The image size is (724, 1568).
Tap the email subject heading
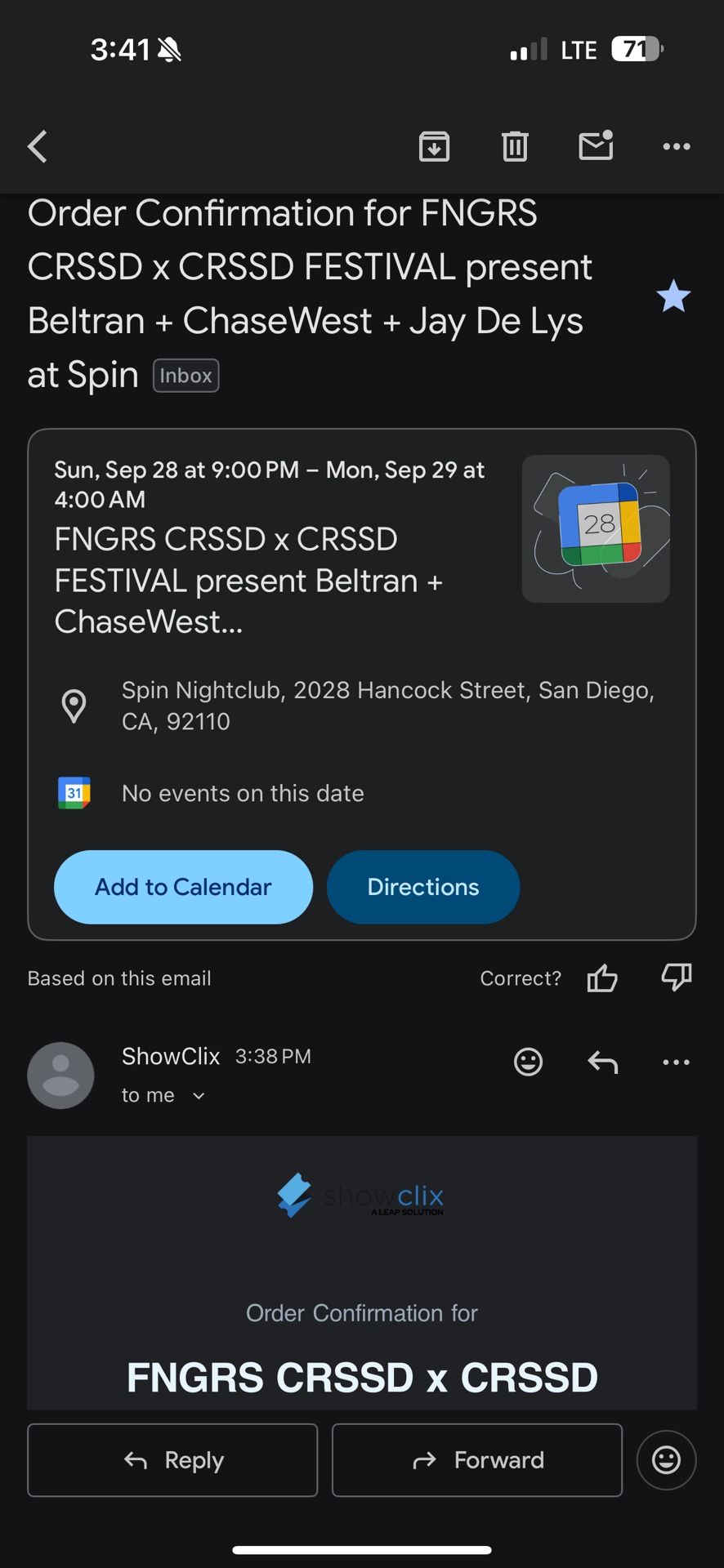(x=311, y=294)
